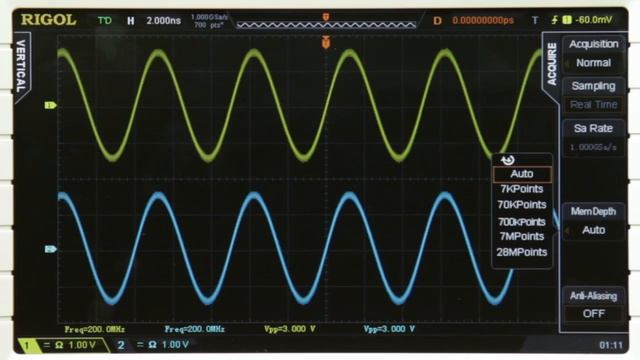Click the RIGOL logo
Image resolution: width=640 pixels, height=360 pixels.
(49, 20)
